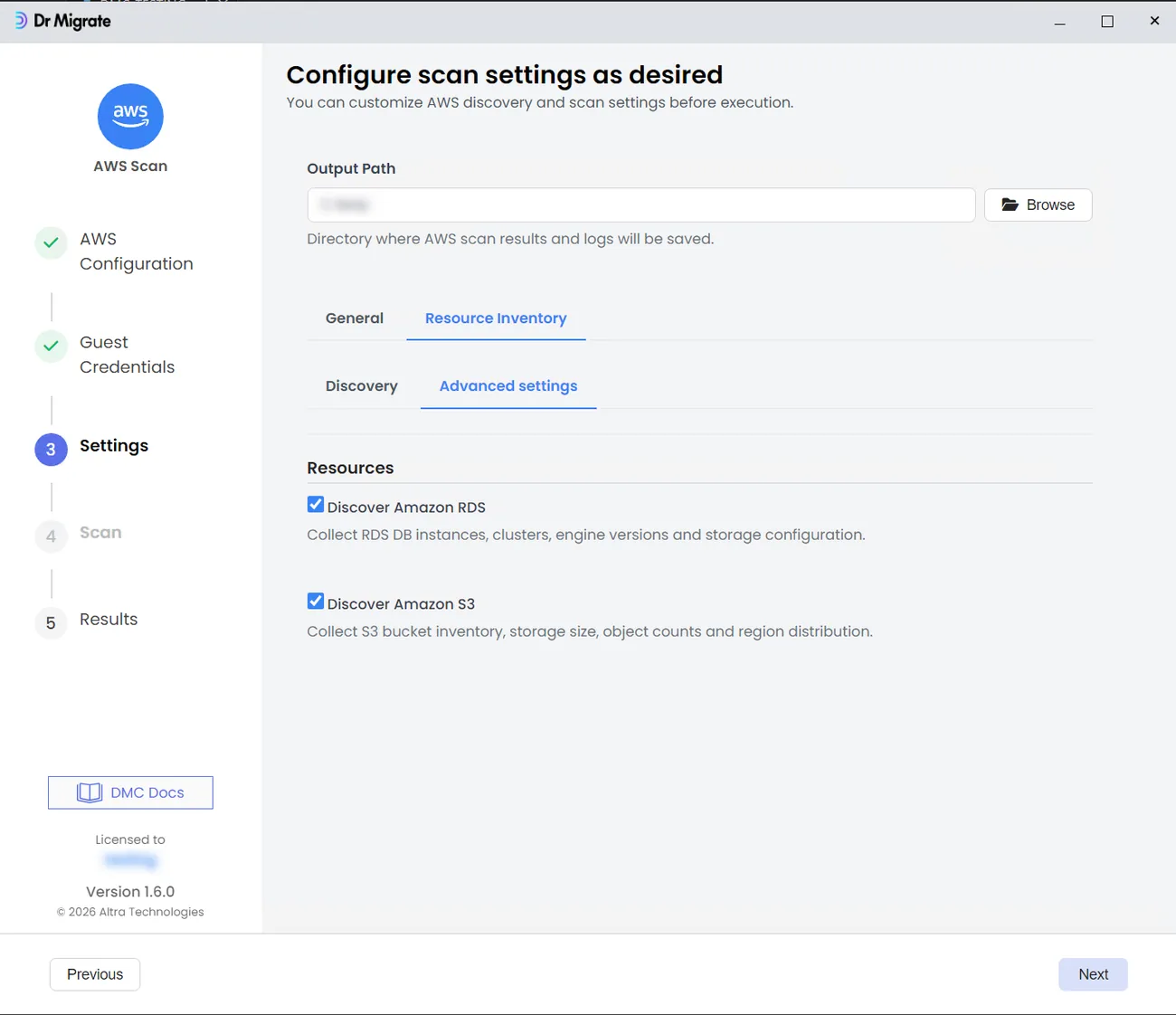Click the Results step label
Viewport: 1176px width, 1015px height.
109,620
